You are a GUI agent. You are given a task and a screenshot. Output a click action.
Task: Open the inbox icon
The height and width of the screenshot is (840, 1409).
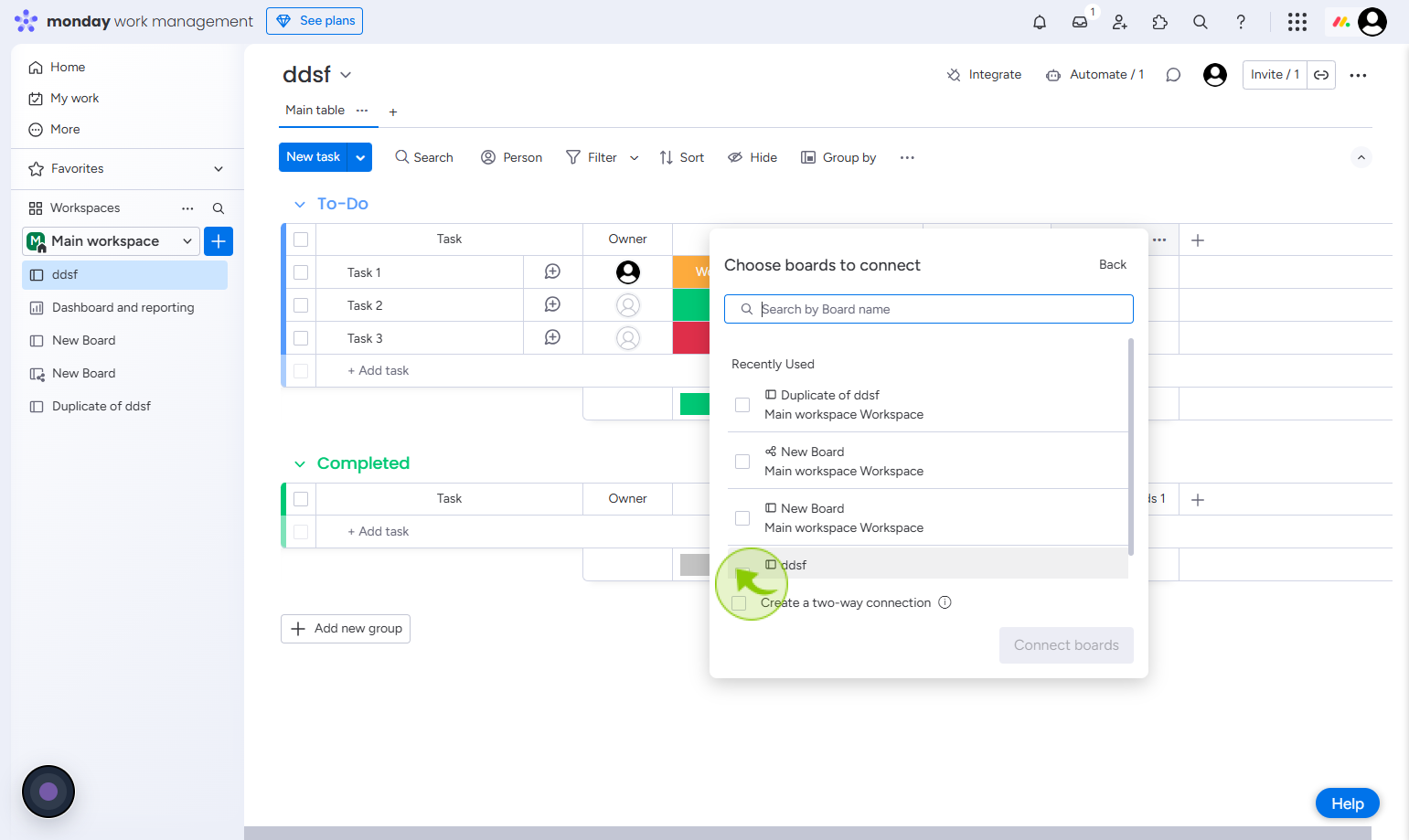point(1080,22)
